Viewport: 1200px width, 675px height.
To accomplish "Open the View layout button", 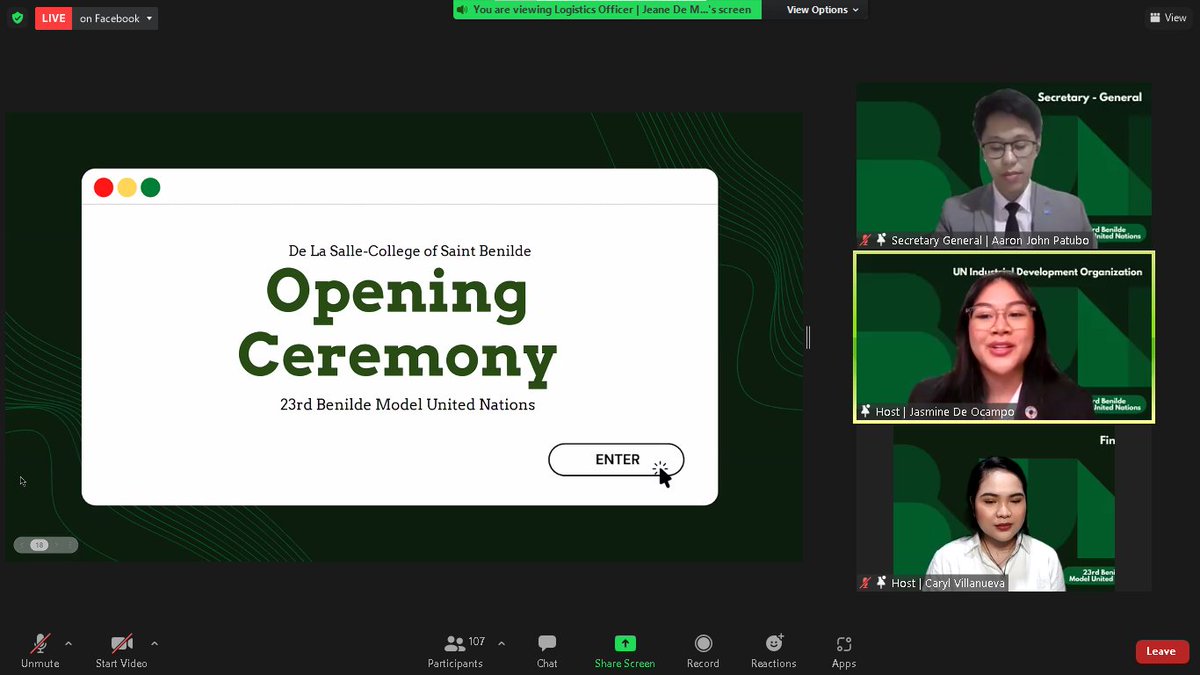I will pyautogui.click(x=1168, y=18).
